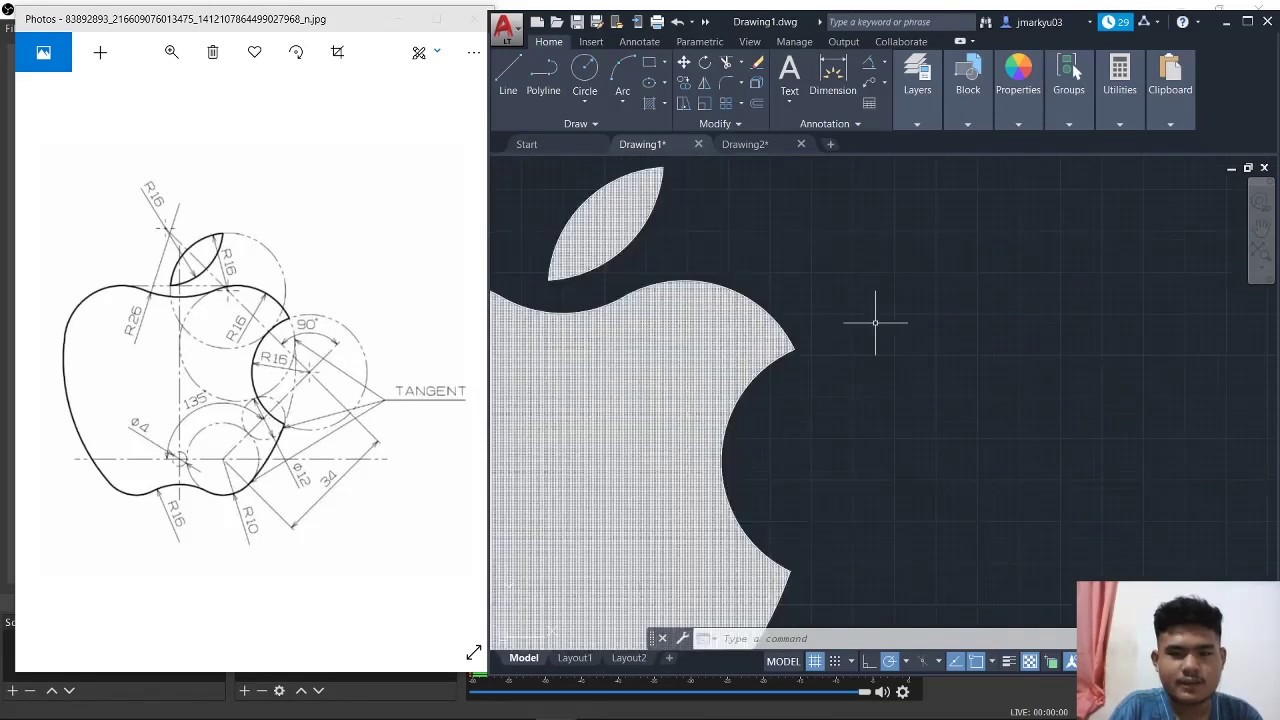This screenshot has height=720, width=1280.
Task: Click the Plot printer icon
Action: pos(657,21)
